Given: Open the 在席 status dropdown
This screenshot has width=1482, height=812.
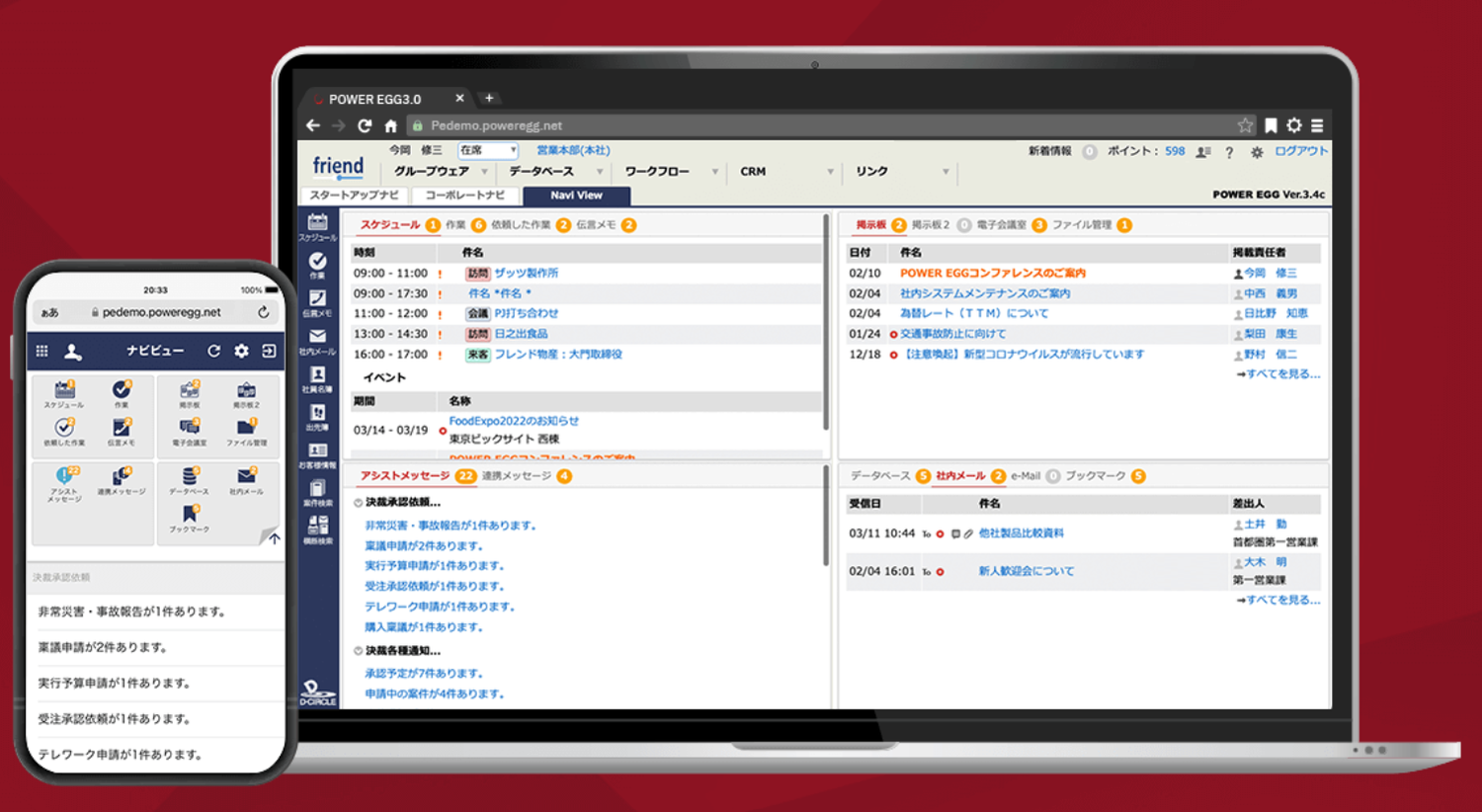Looking at the screenshot, I should (x=488, y=150).
